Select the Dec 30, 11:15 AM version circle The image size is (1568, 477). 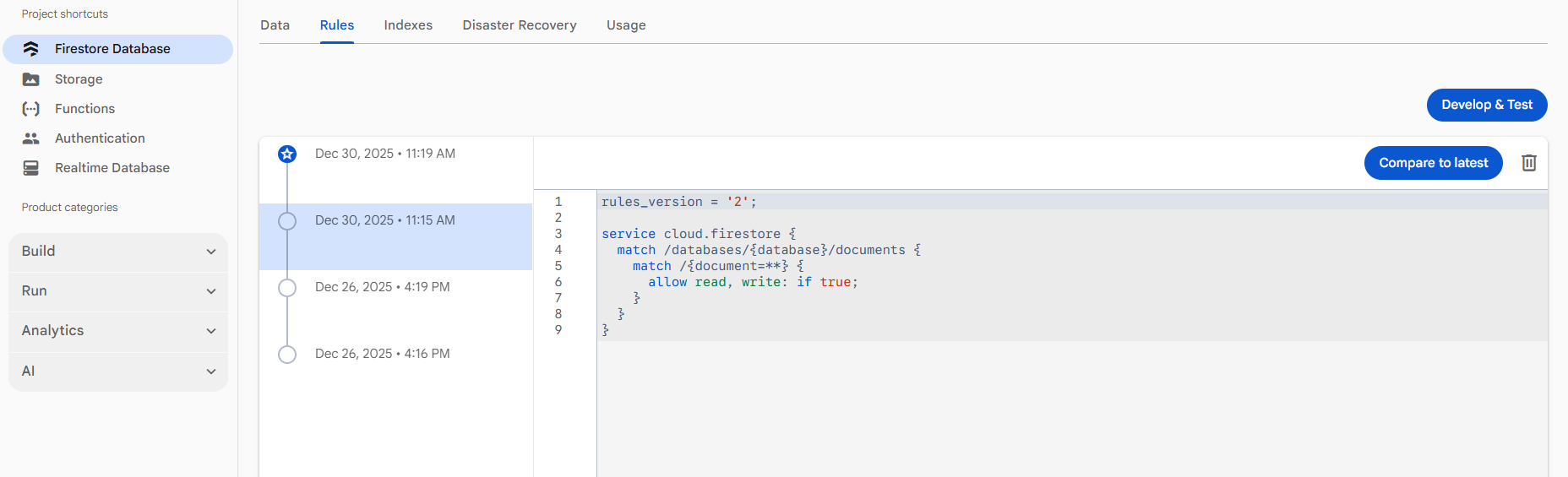tap(287, 221)
